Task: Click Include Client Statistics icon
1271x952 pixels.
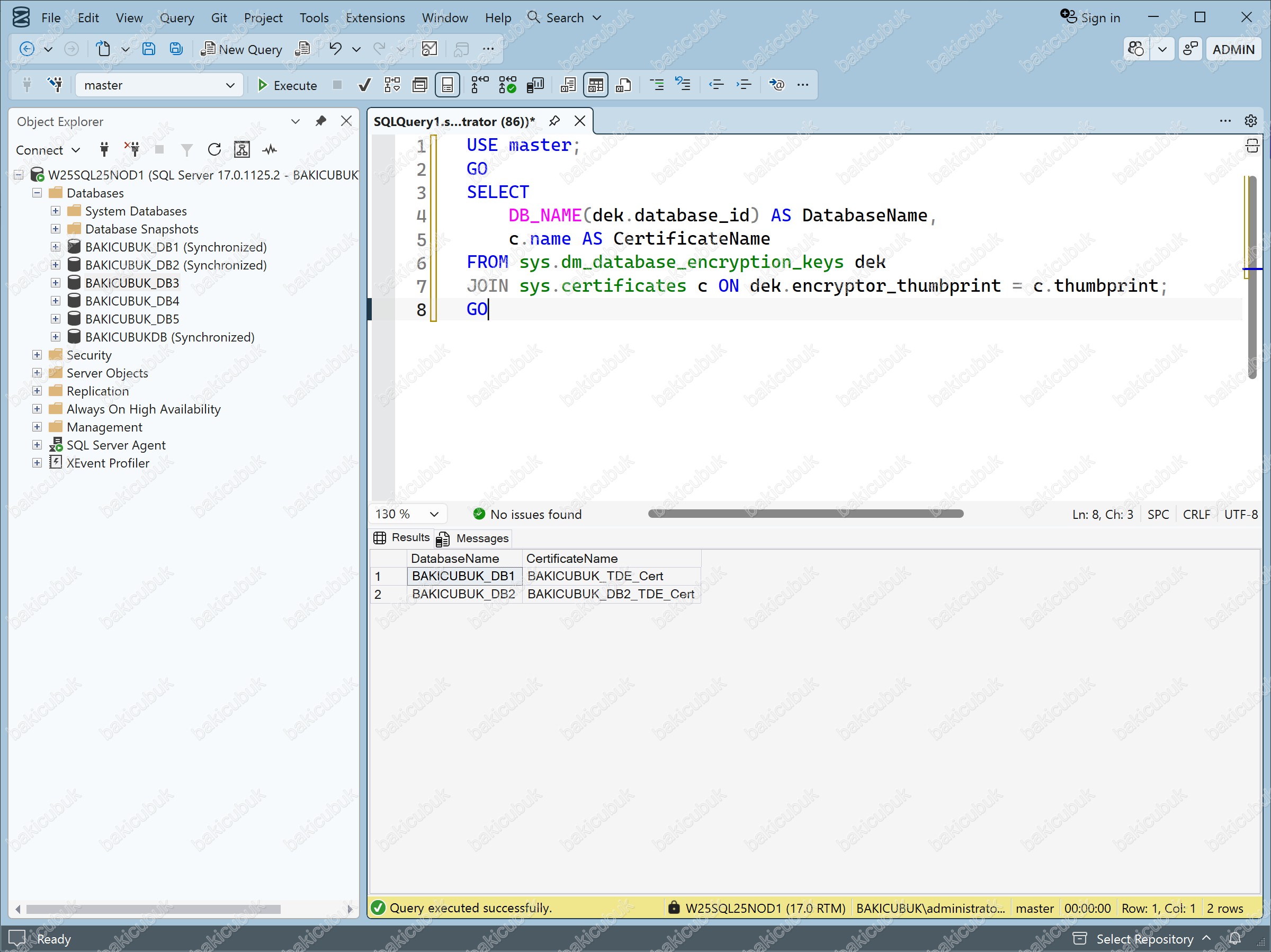Action: click(x=535, y=85)
